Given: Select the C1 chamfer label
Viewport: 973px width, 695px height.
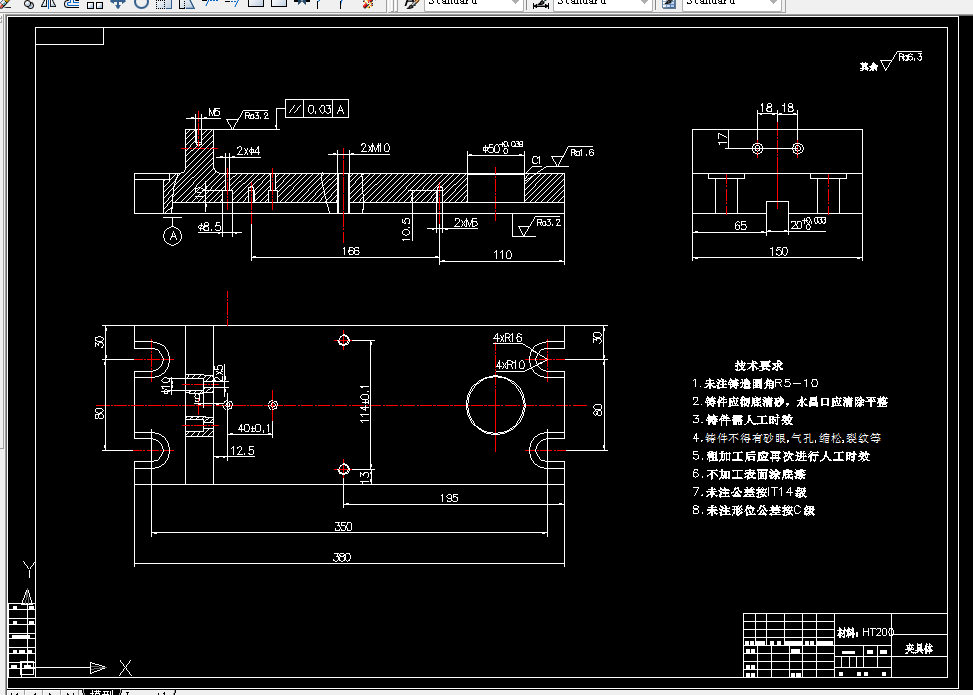Looking at the screenshot, I should [537, 160].
